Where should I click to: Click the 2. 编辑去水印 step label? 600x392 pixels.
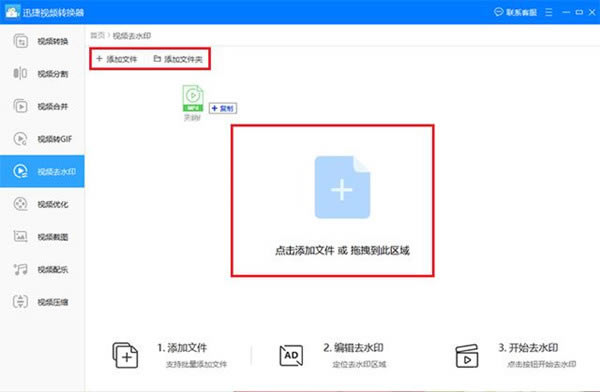point(353,348)
